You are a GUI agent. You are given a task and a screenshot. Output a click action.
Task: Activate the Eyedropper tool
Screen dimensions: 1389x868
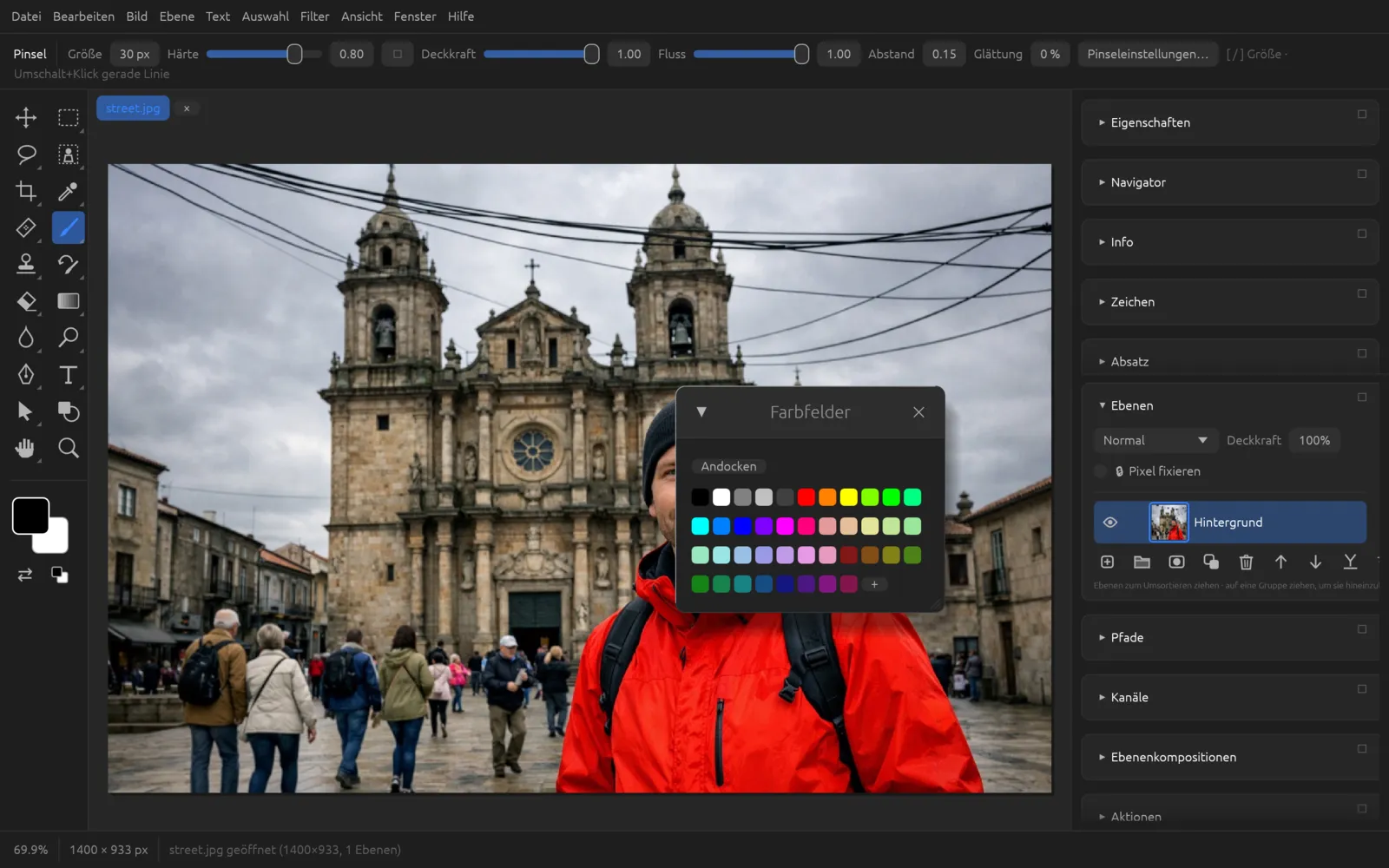point(69,191)
